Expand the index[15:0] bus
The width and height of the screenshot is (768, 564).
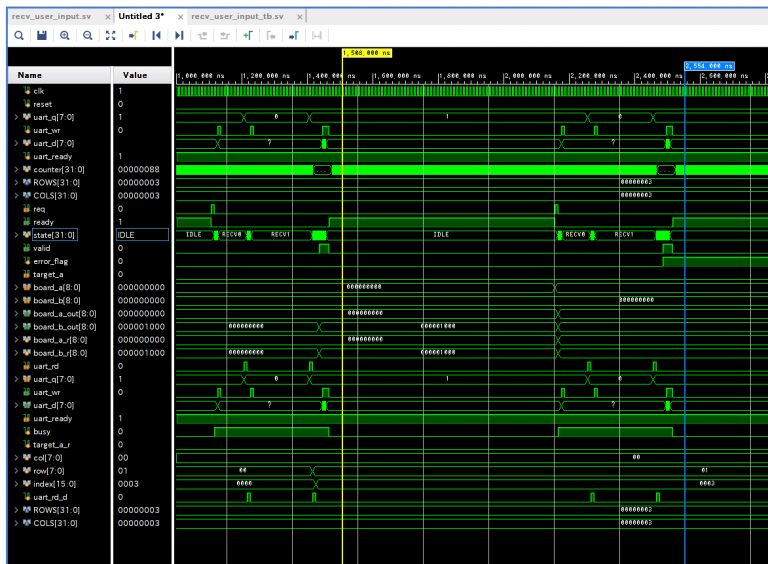click(x=15, y=483)
